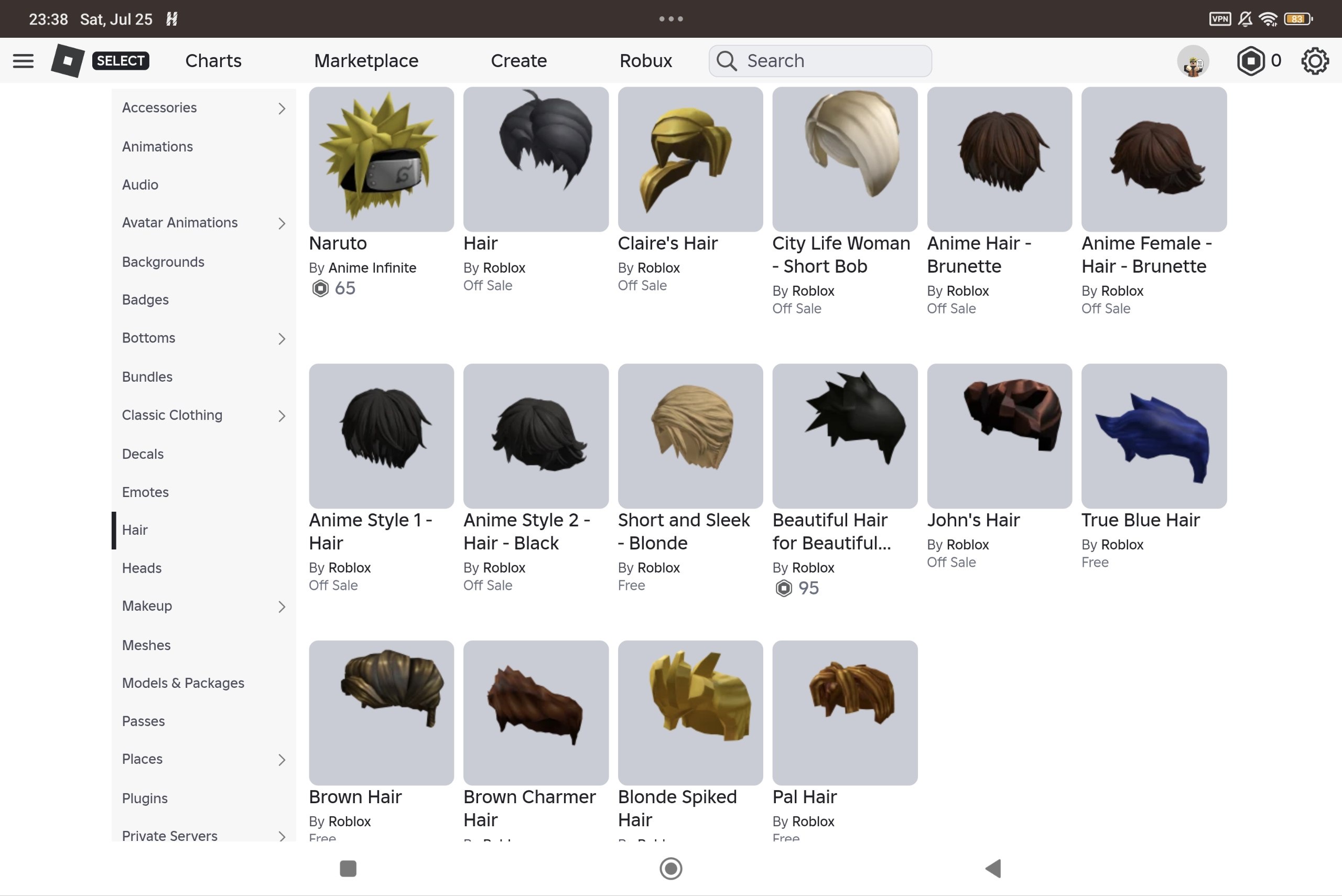Open the Anime Hair - Brunette title

coord(979,254)
